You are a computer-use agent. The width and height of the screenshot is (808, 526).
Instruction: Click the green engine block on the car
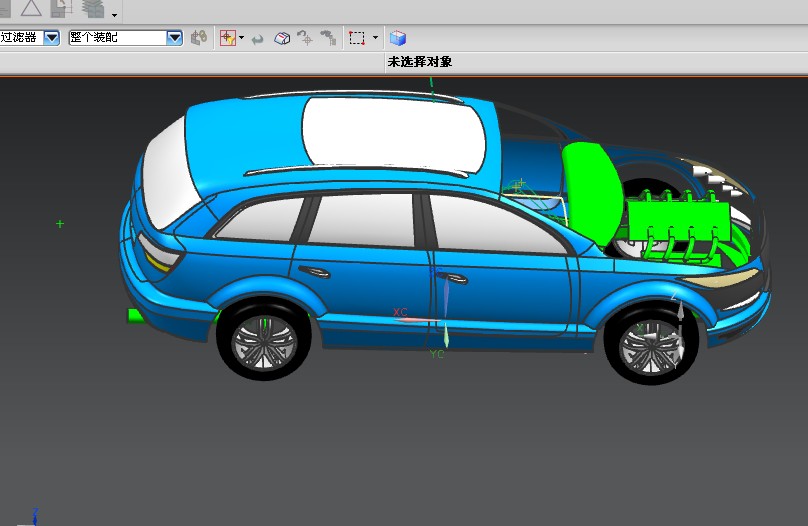pos(678,220)
